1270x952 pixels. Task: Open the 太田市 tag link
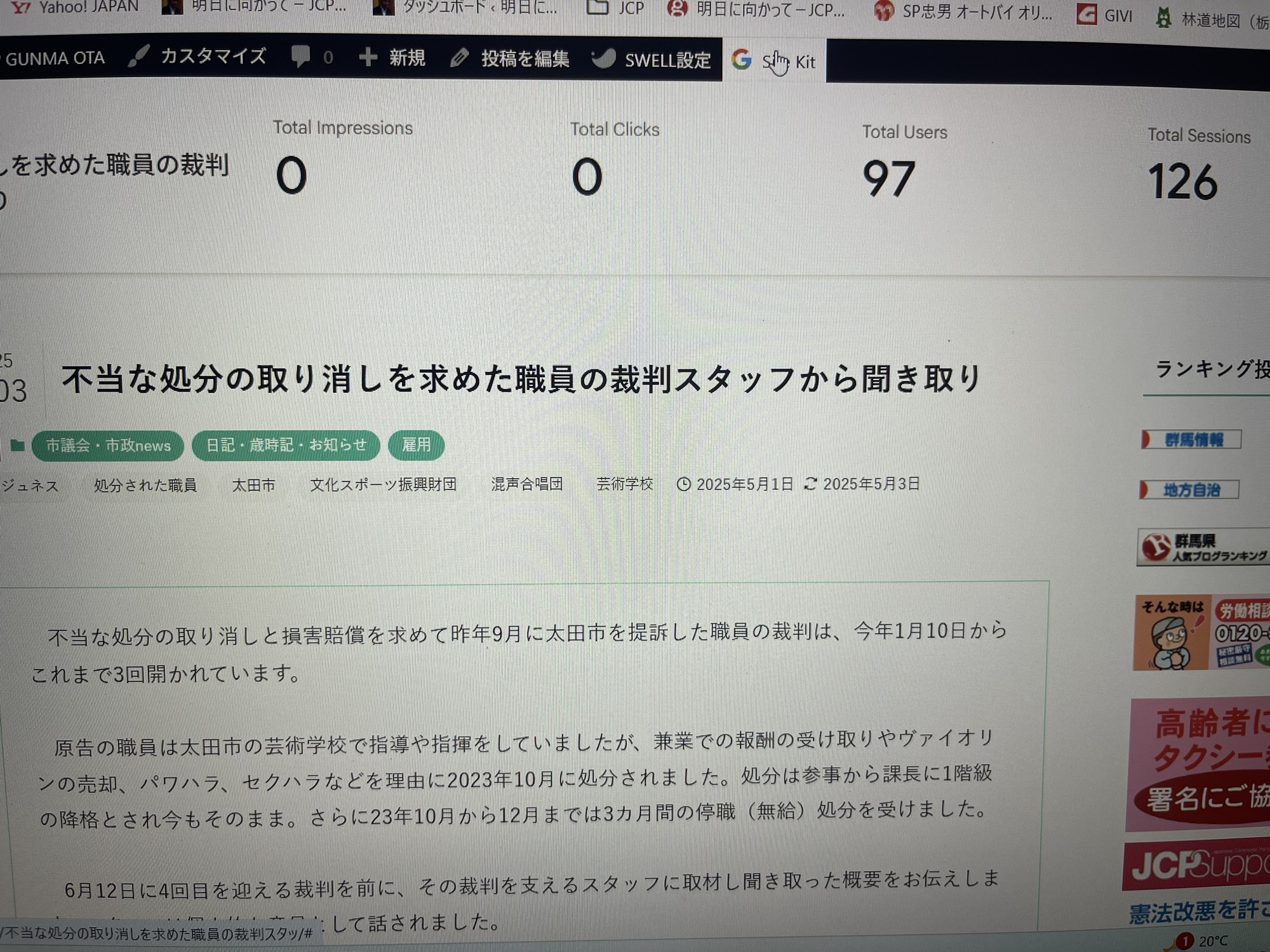tap(253, 486)
